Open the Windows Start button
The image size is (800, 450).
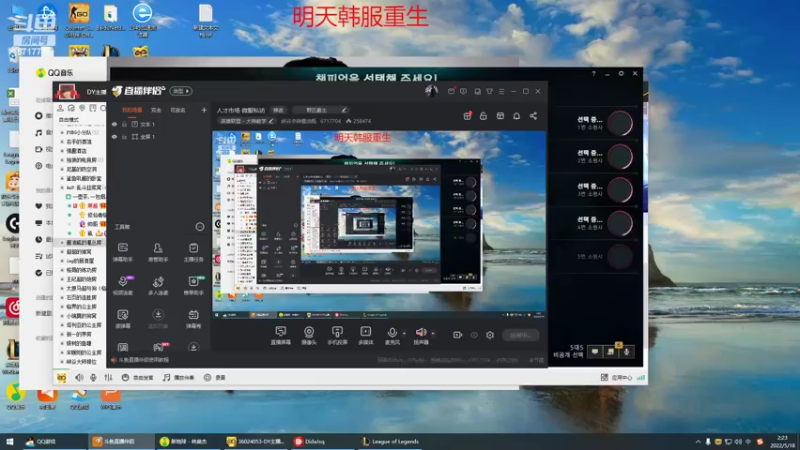point(10,442)
